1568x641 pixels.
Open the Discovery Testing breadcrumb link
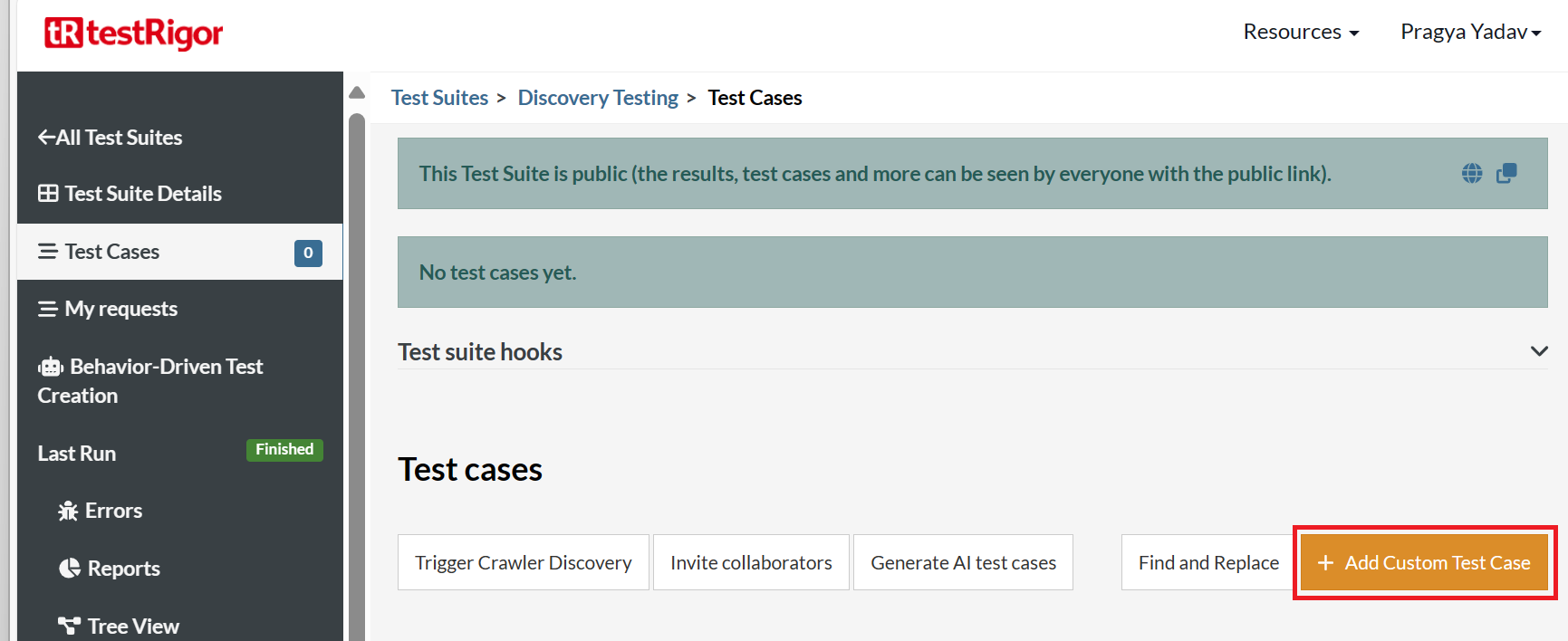tap(598, 98)
